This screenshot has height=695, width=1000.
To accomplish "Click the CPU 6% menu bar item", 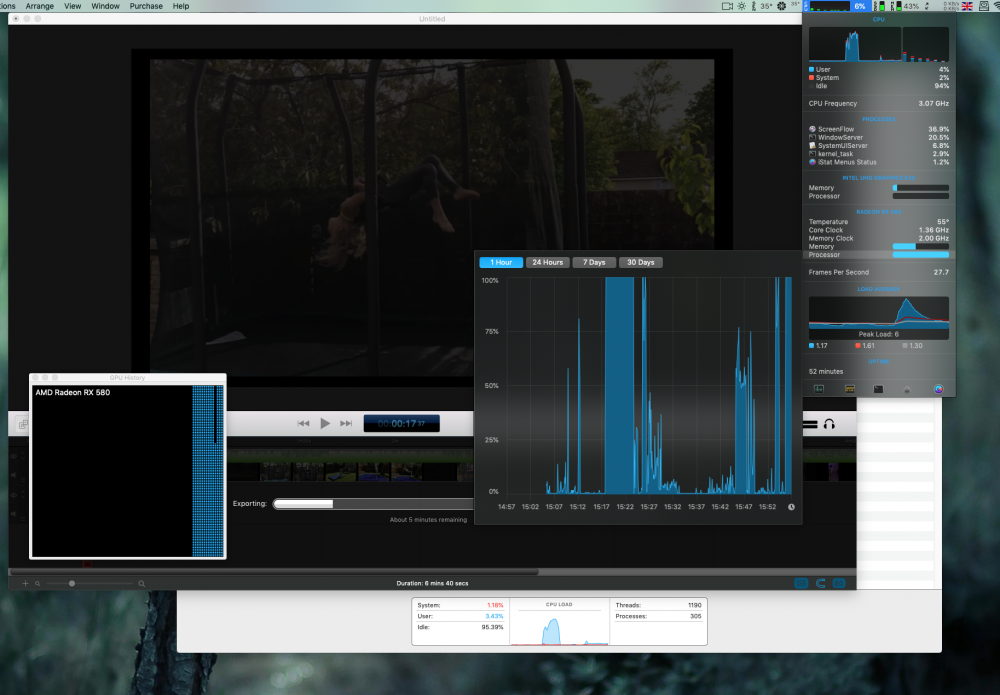I will [838, 6].
